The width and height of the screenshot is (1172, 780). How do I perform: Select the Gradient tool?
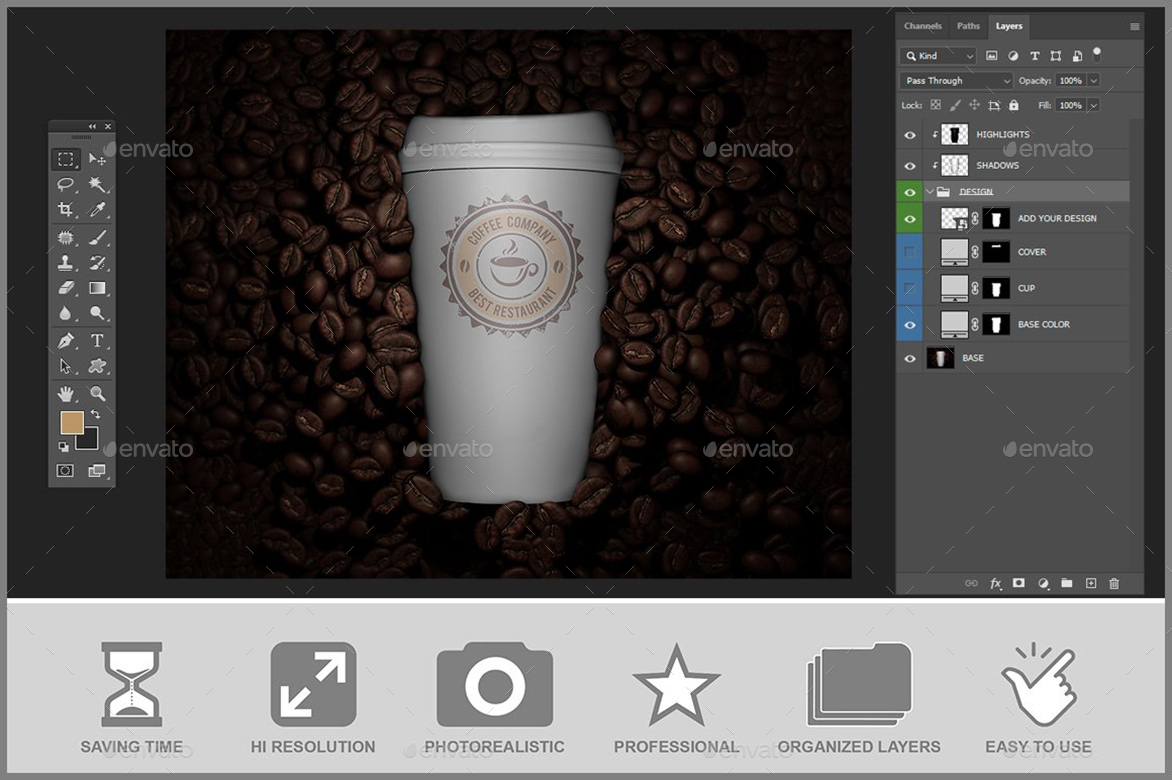(x=97, y=288)
